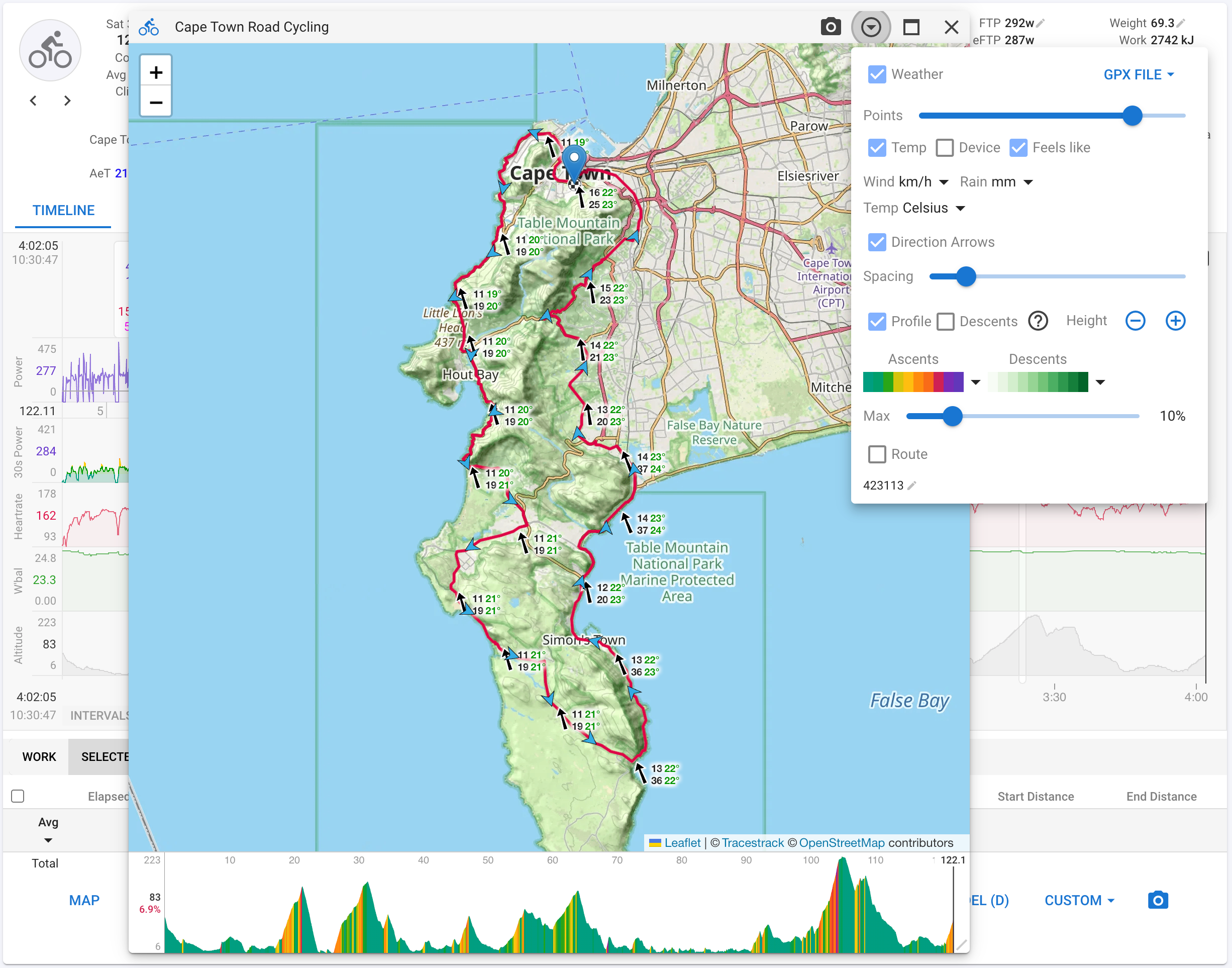Click the cycling activity icon beside the title
The height and width of the screenshot is (968, 1232).
pos(148,27)
